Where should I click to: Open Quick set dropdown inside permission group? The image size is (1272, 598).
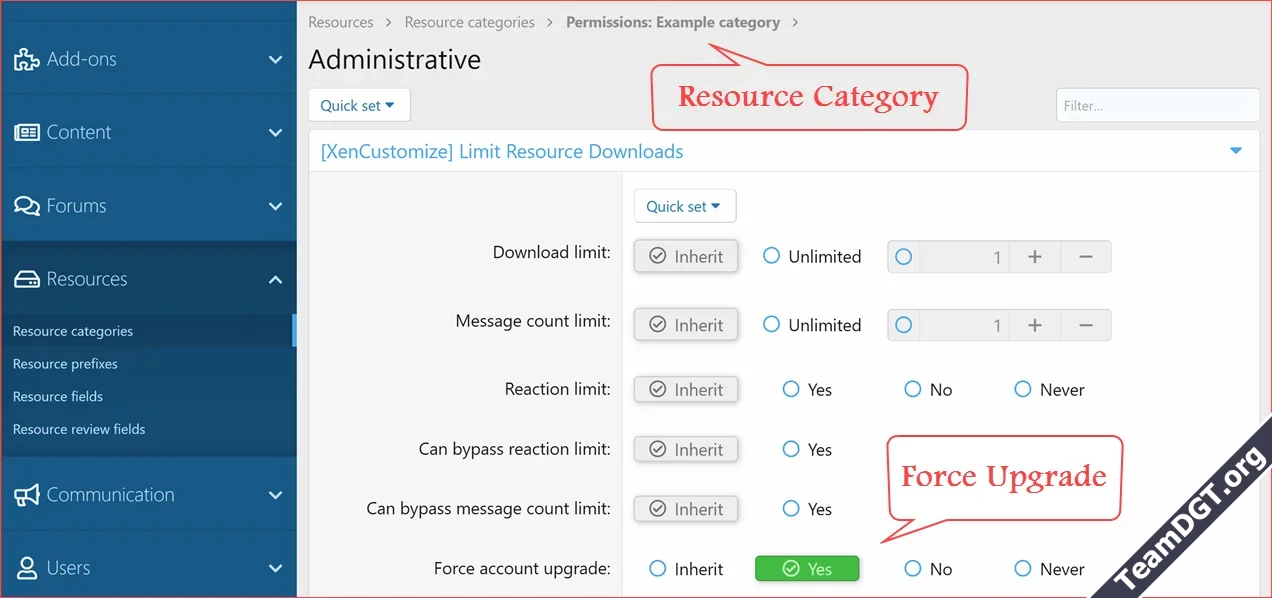685,206
